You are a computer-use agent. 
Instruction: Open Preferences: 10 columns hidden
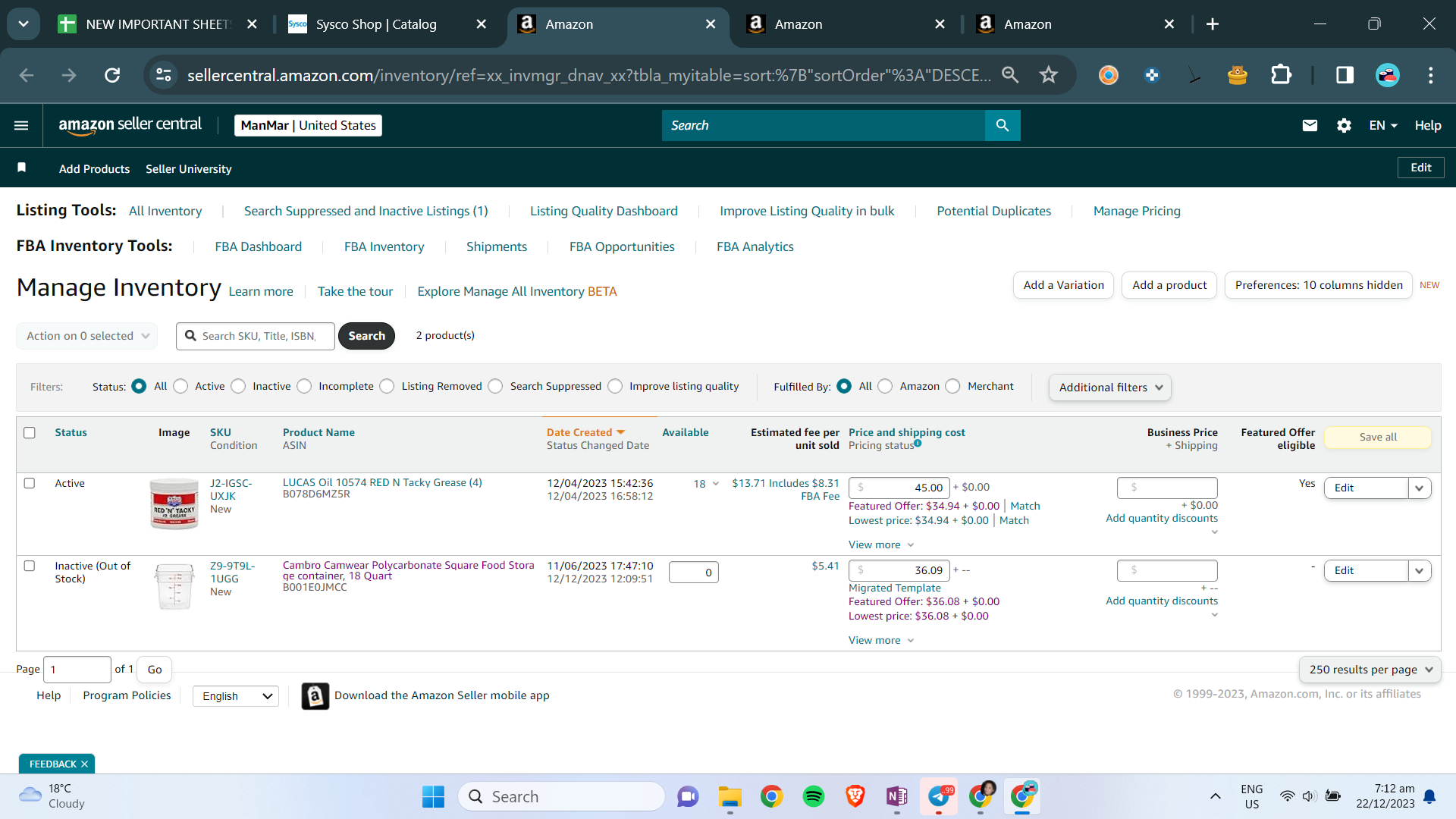[1319, 285]
